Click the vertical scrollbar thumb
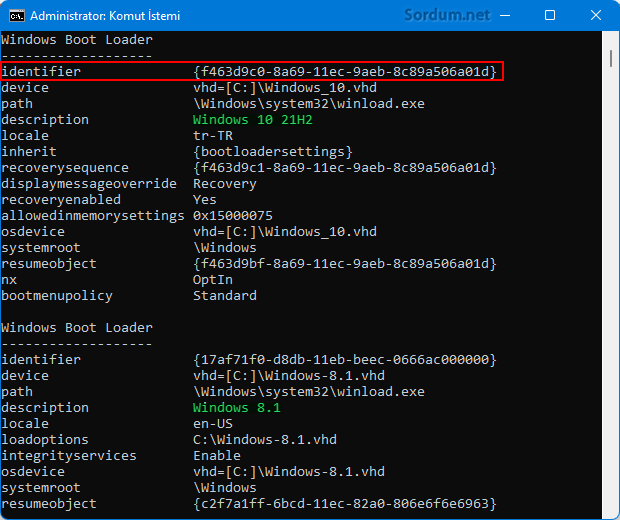 611,59
